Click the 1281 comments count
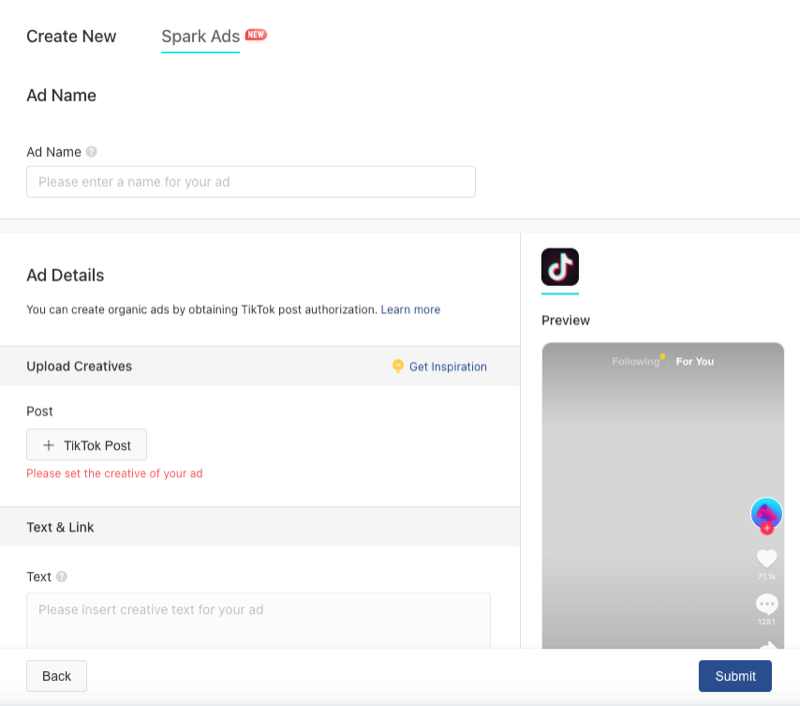This screenshot has height=706, width=800. (x=766, y=622)
